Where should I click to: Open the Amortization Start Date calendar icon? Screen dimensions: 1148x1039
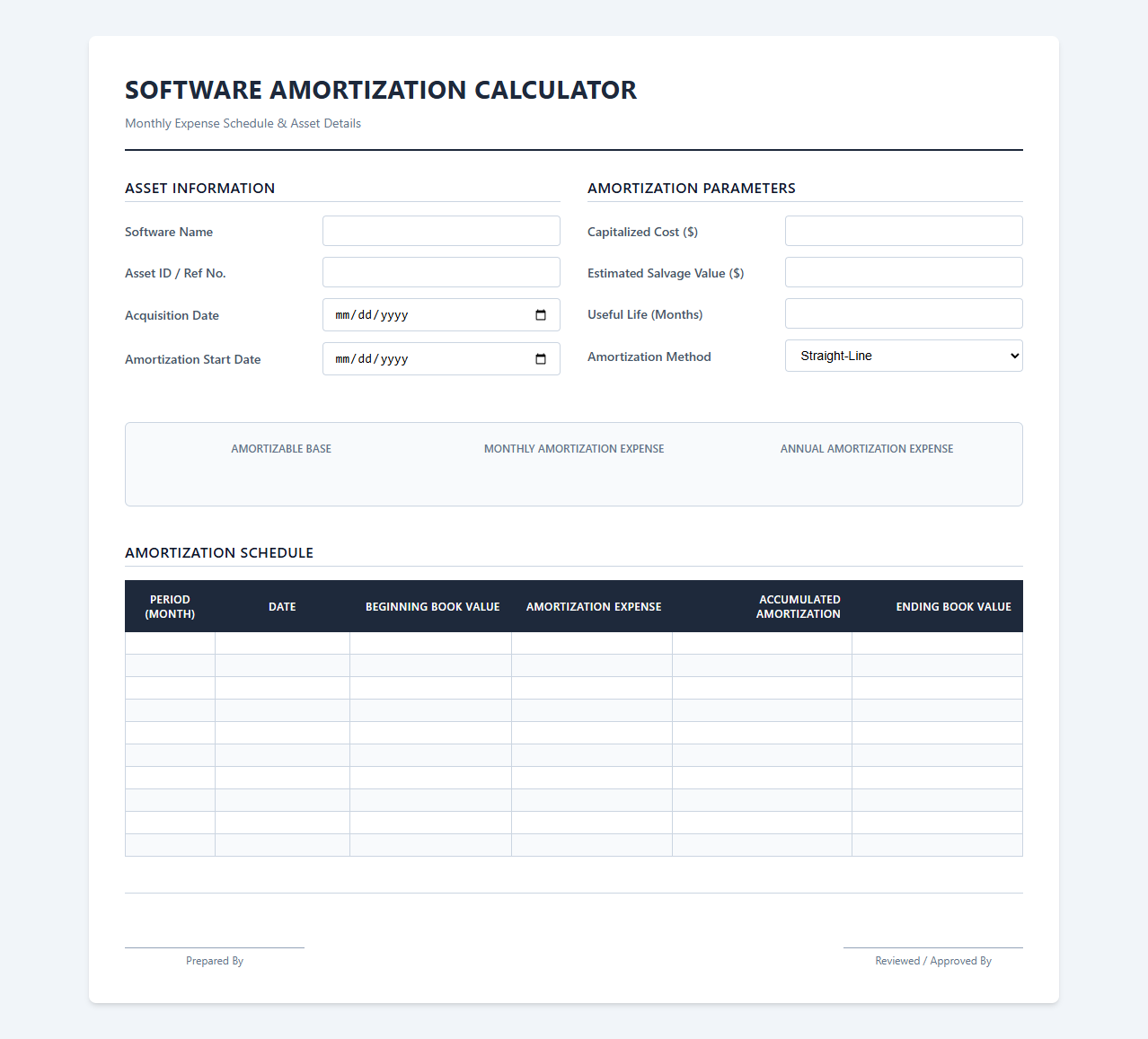click(x=541, y=359)
